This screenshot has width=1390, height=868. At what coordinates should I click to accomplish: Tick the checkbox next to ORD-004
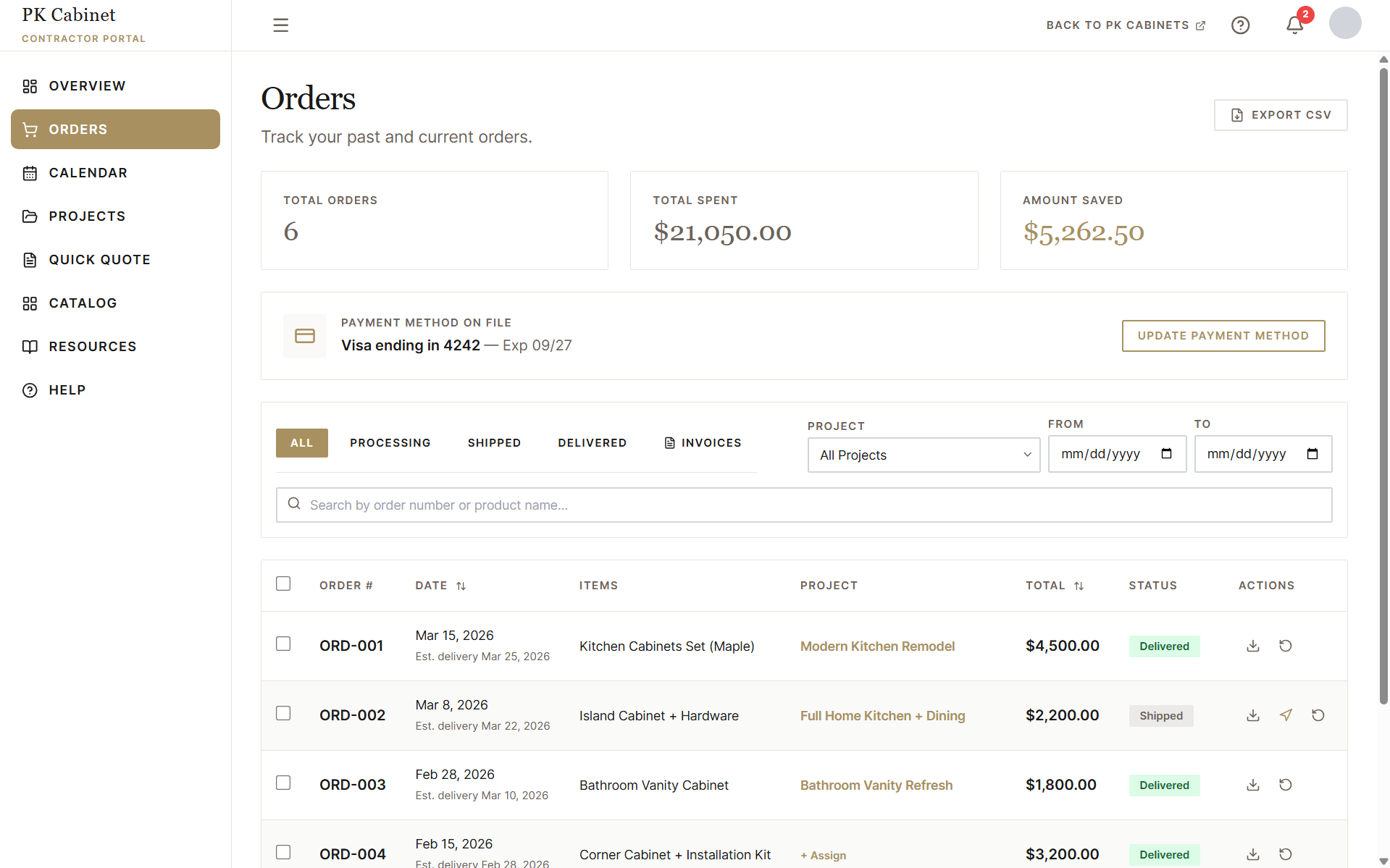pos(283,852)
